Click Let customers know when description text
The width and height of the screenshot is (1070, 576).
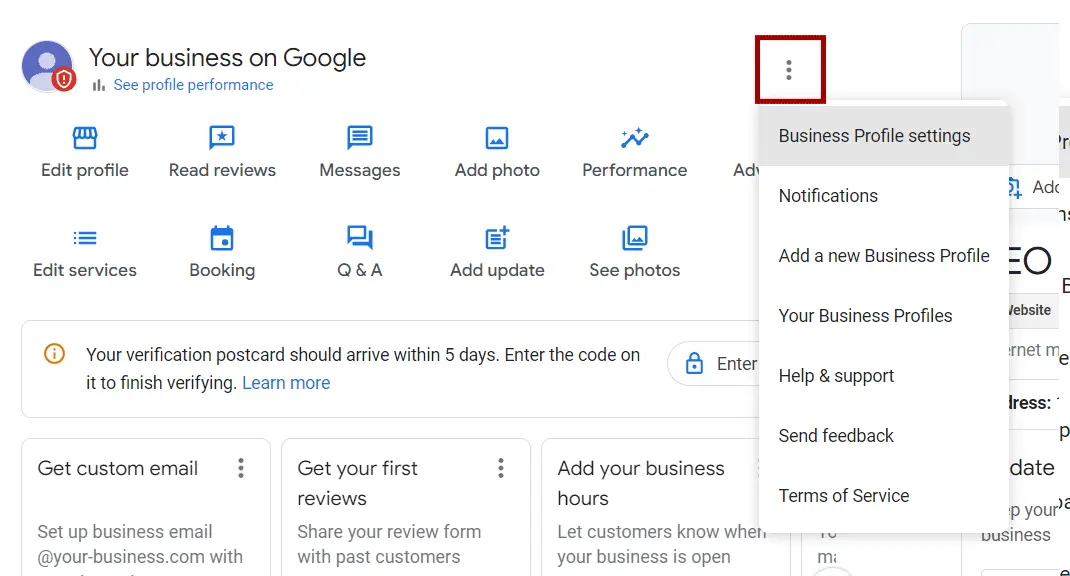coord(661,544)
